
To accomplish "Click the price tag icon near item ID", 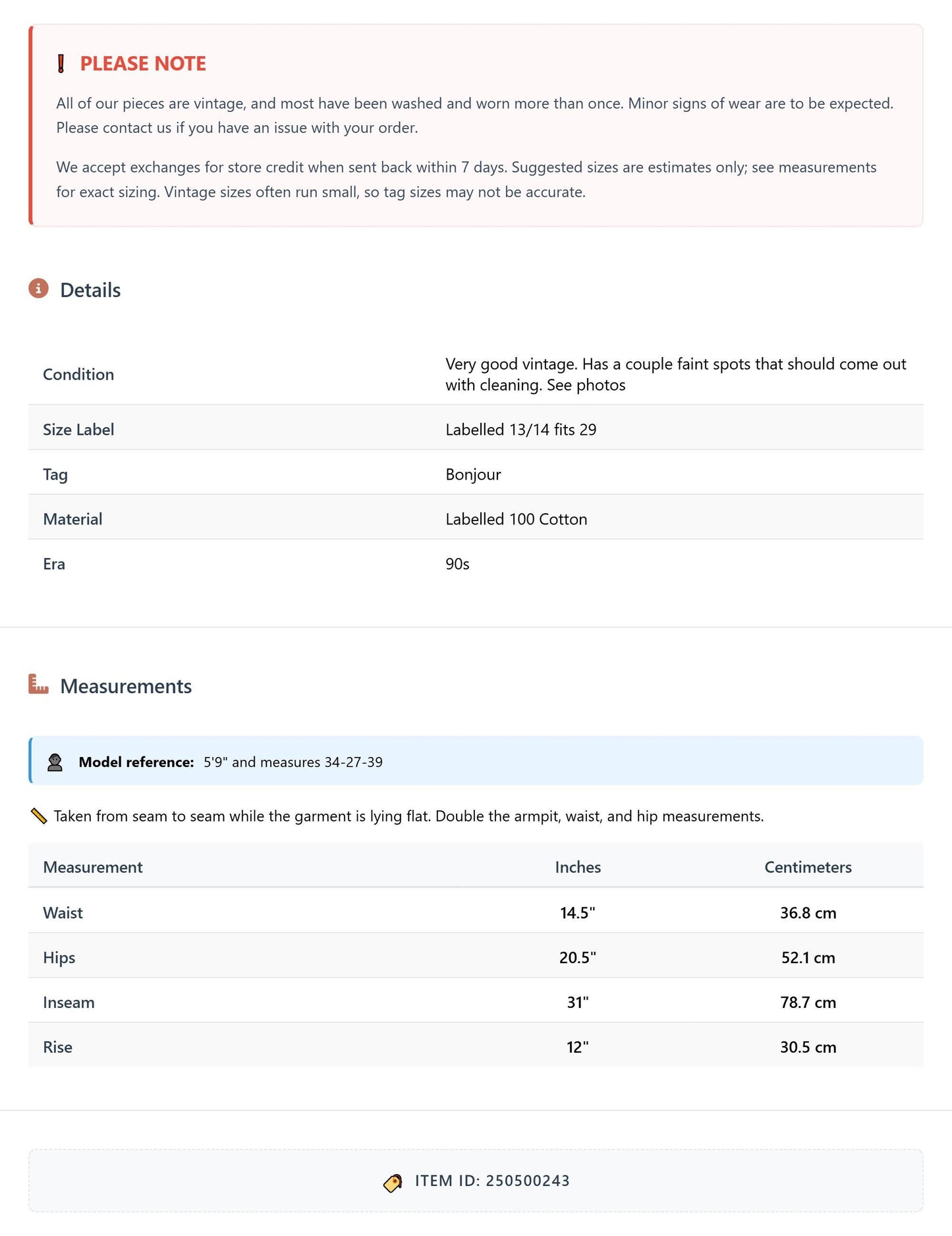I will pyautogui.click(x=393, y=1183).
